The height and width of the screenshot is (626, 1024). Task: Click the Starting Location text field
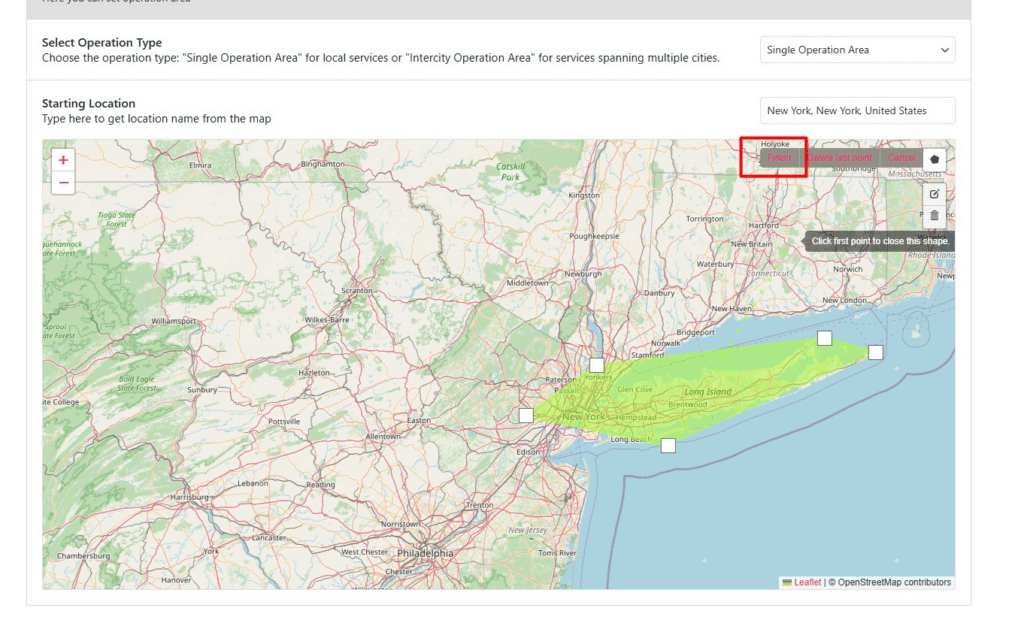[x=857, y=110]
